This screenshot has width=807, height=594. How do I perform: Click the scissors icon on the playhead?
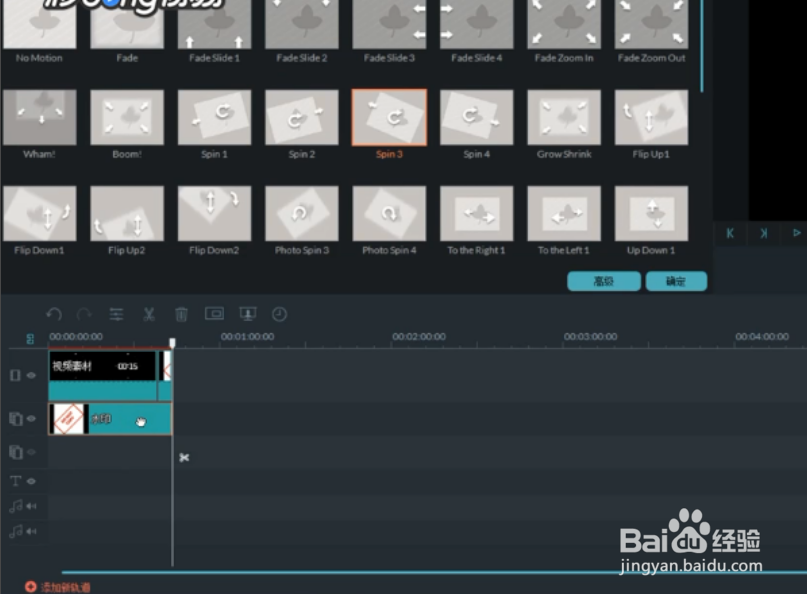click(x=184, y=457)
